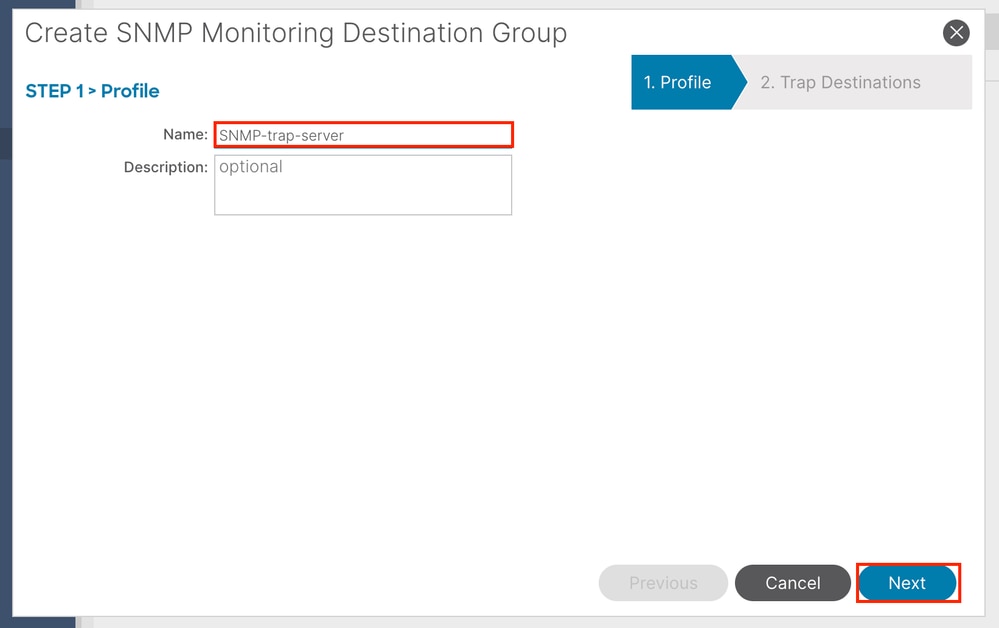
Task: Click the arrow tip of the Profile step
Action: 740,82
